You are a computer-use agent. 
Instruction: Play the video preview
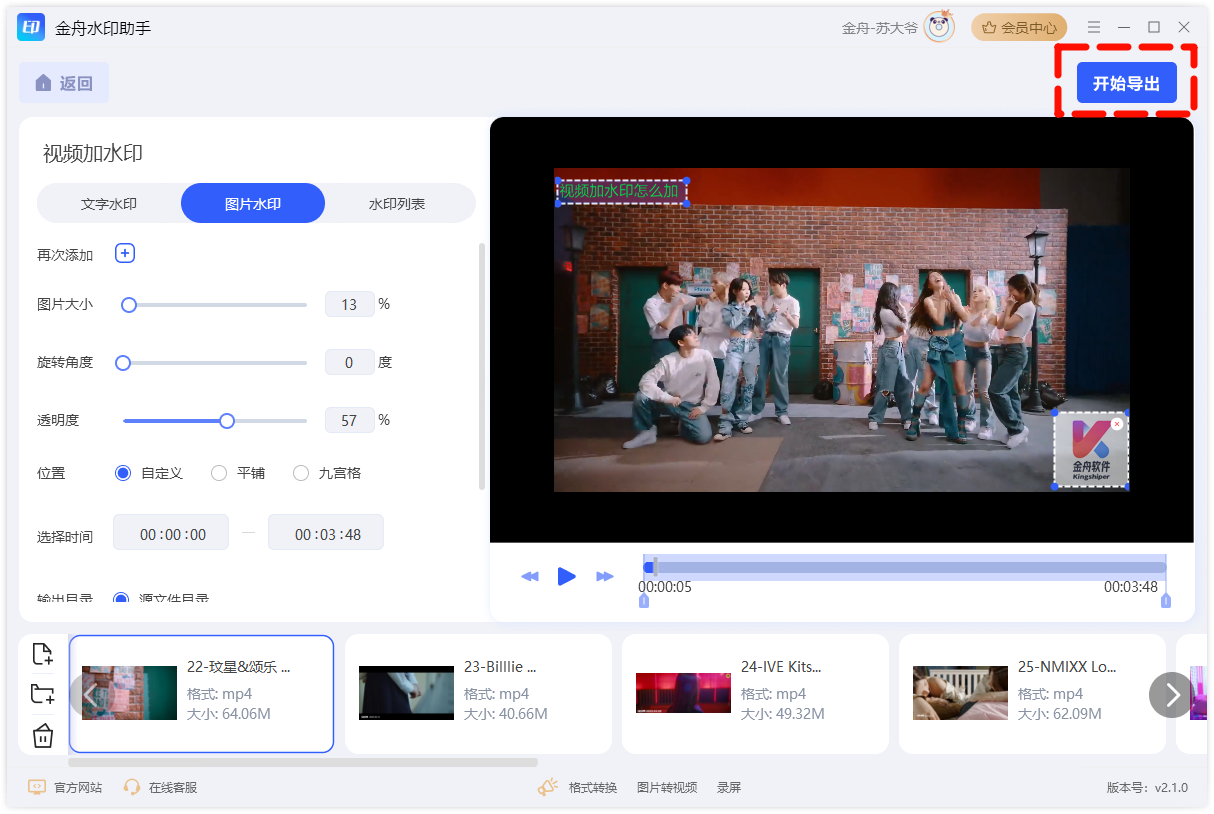pyautogui.click(x=567, y=576)
